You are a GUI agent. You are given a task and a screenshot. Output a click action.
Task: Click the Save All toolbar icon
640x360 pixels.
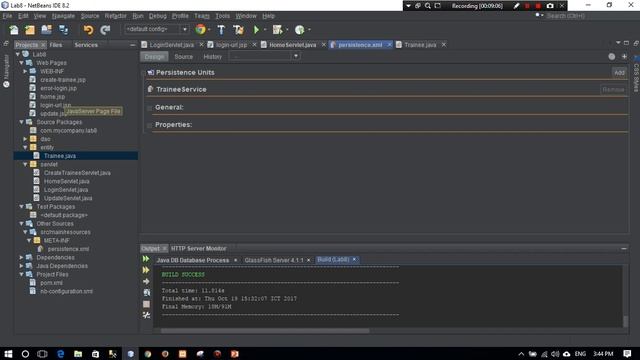click(x=64, y=30)
